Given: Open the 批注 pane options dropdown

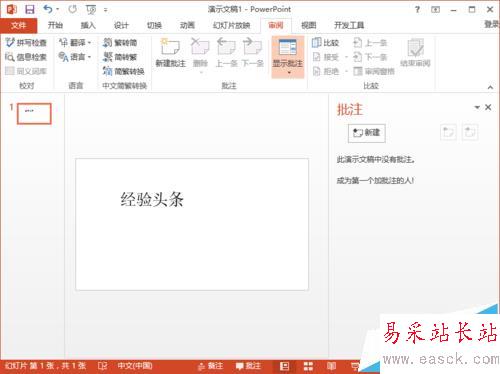Looking at the screenshot, I should click(477, 107).
